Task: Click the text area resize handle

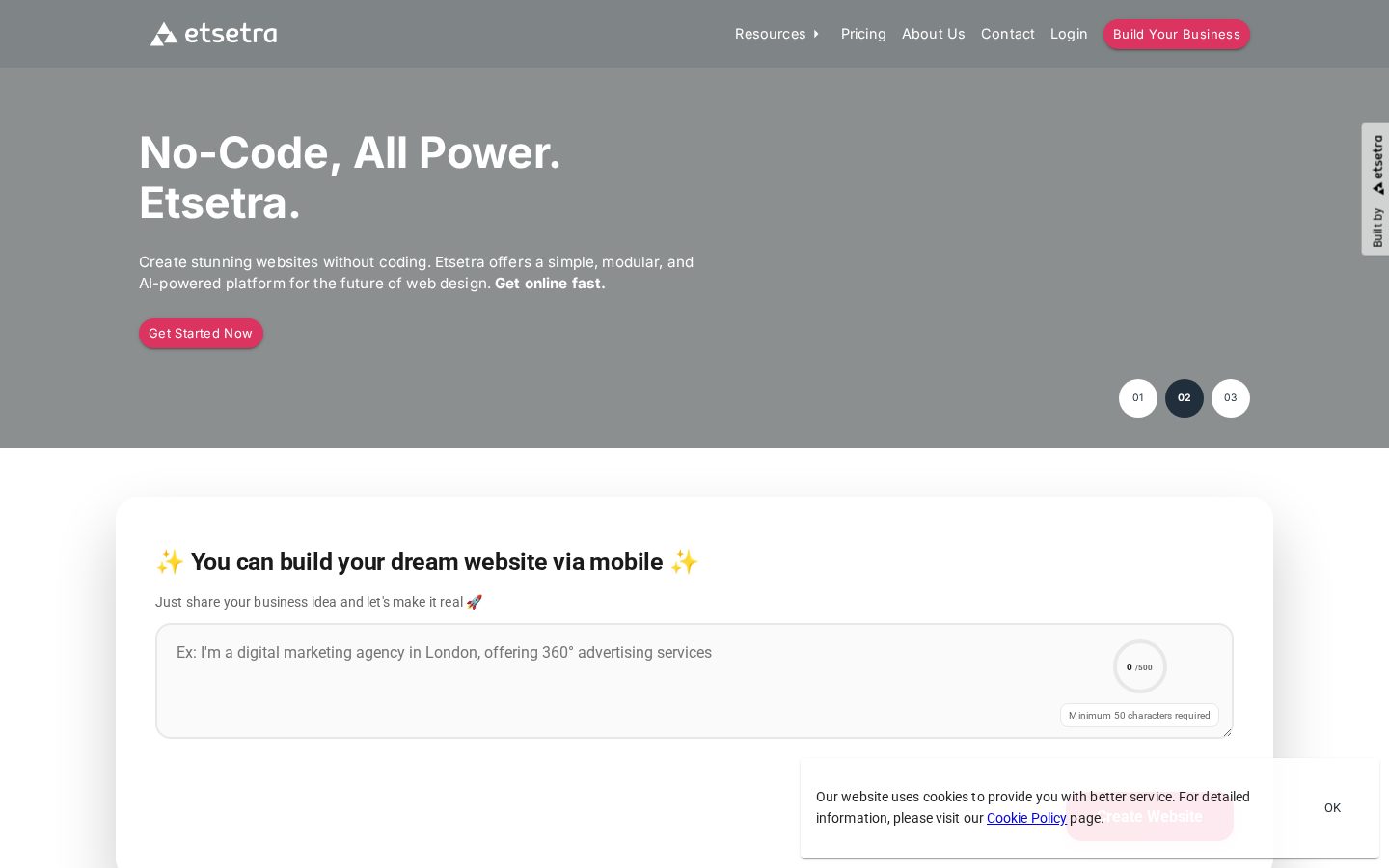Action: pos(1227,732)
